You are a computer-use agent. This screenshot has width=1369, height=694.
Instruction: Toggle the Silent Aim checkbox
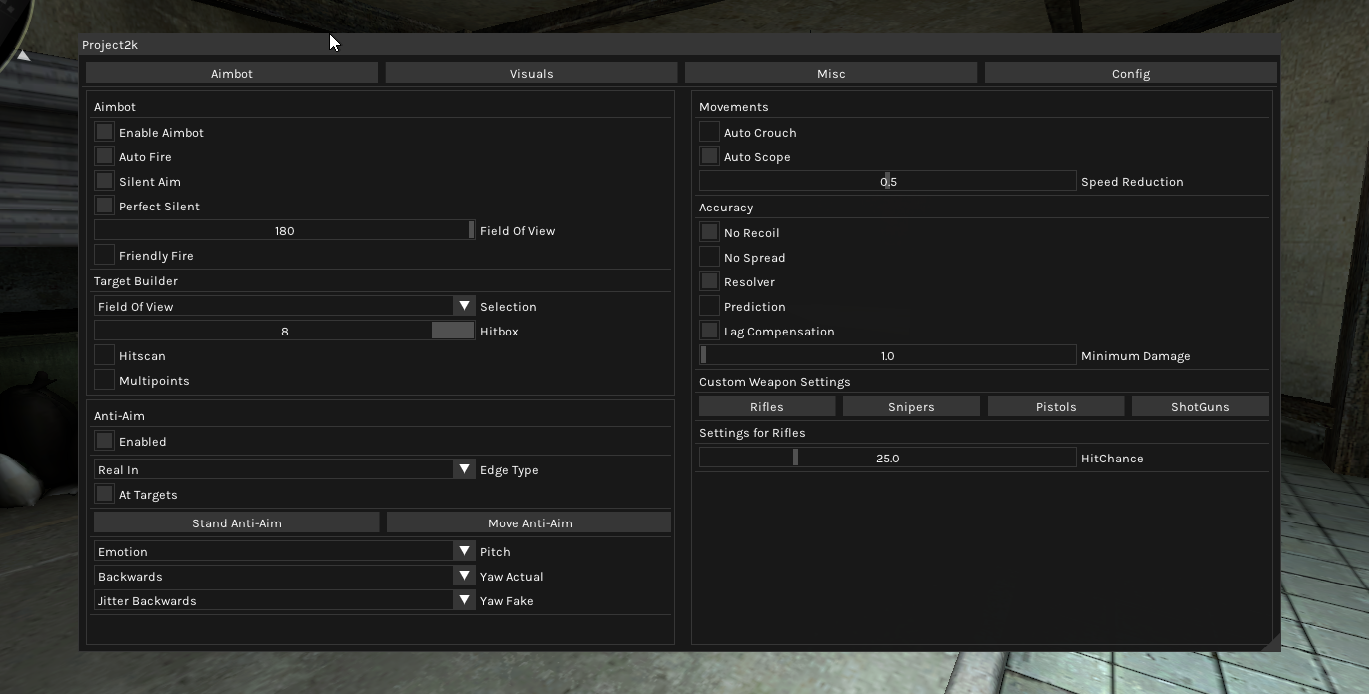(105, 181)
